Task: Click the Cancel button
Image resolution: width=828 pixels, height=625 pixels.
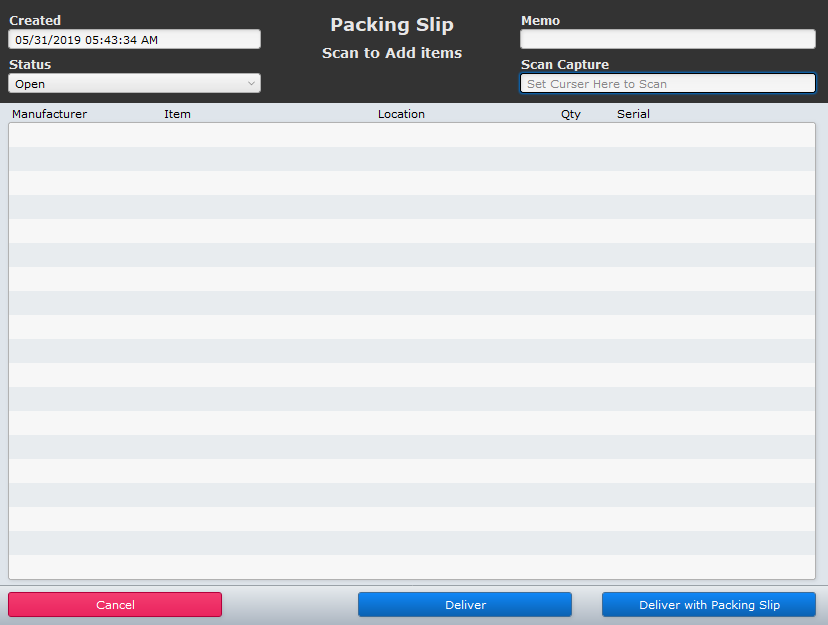Action: [x=114, y=604]
